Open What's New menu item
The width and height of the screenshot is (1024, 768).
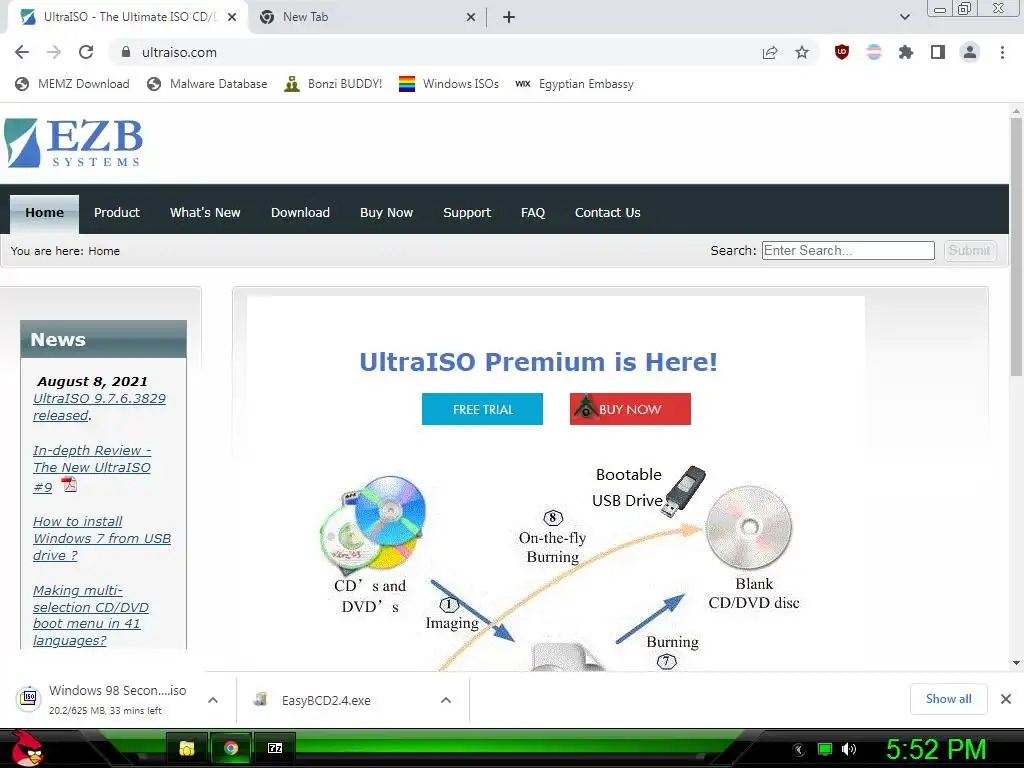[x=205, y=213]
